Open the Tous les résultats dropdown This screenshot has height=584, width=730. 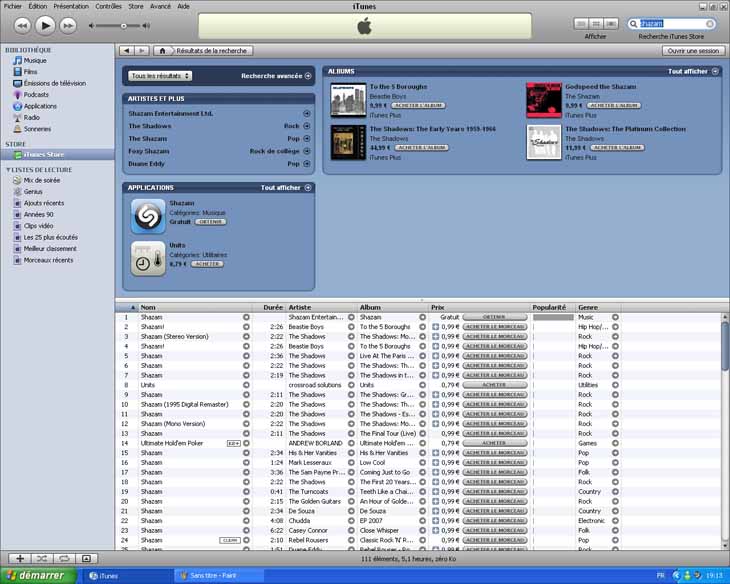[x=160, y=75]
